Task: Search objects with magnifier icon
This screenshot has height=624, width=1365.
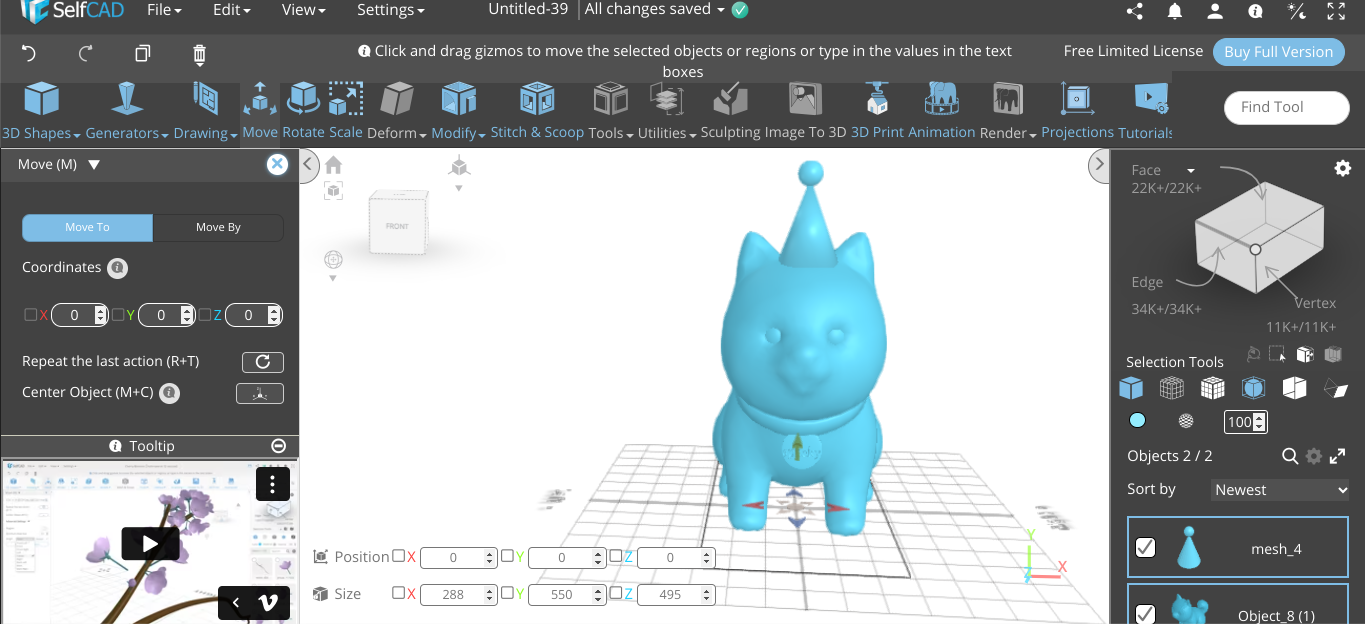Action: point(1290,456)
